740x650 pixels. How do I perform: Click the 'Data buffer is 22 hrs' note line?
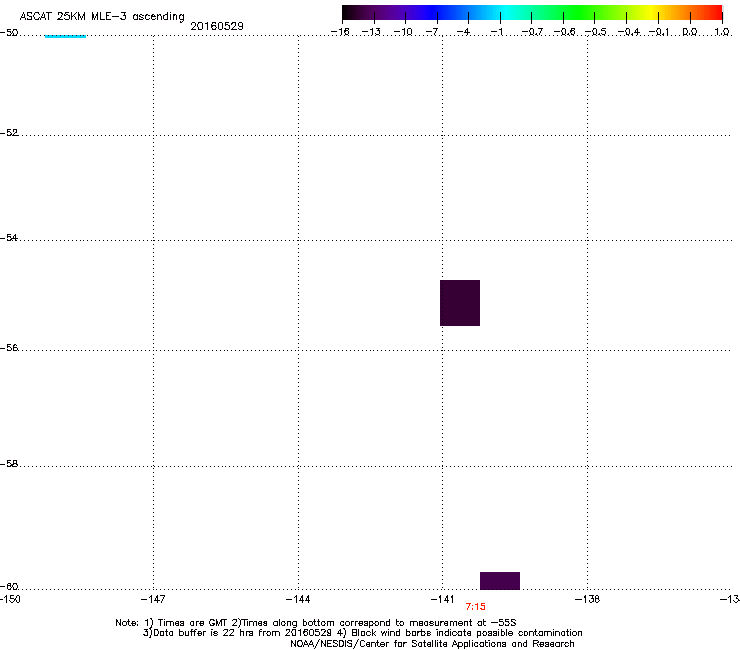[362, 633]
